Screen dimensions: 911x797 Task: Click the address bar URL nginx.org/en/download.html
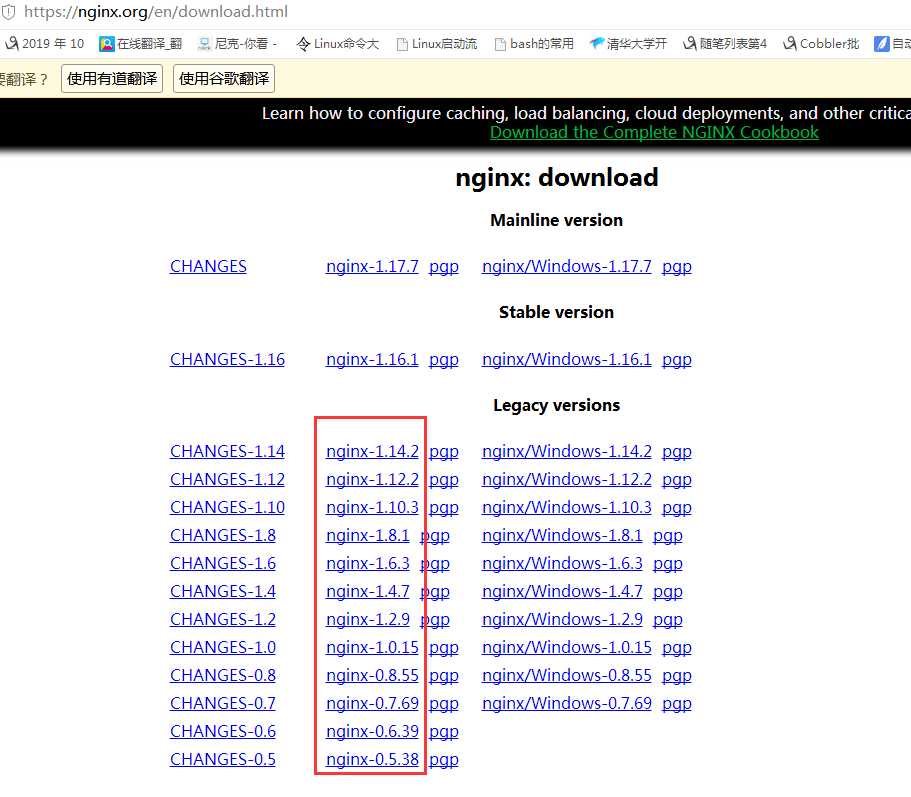point(156,12)
